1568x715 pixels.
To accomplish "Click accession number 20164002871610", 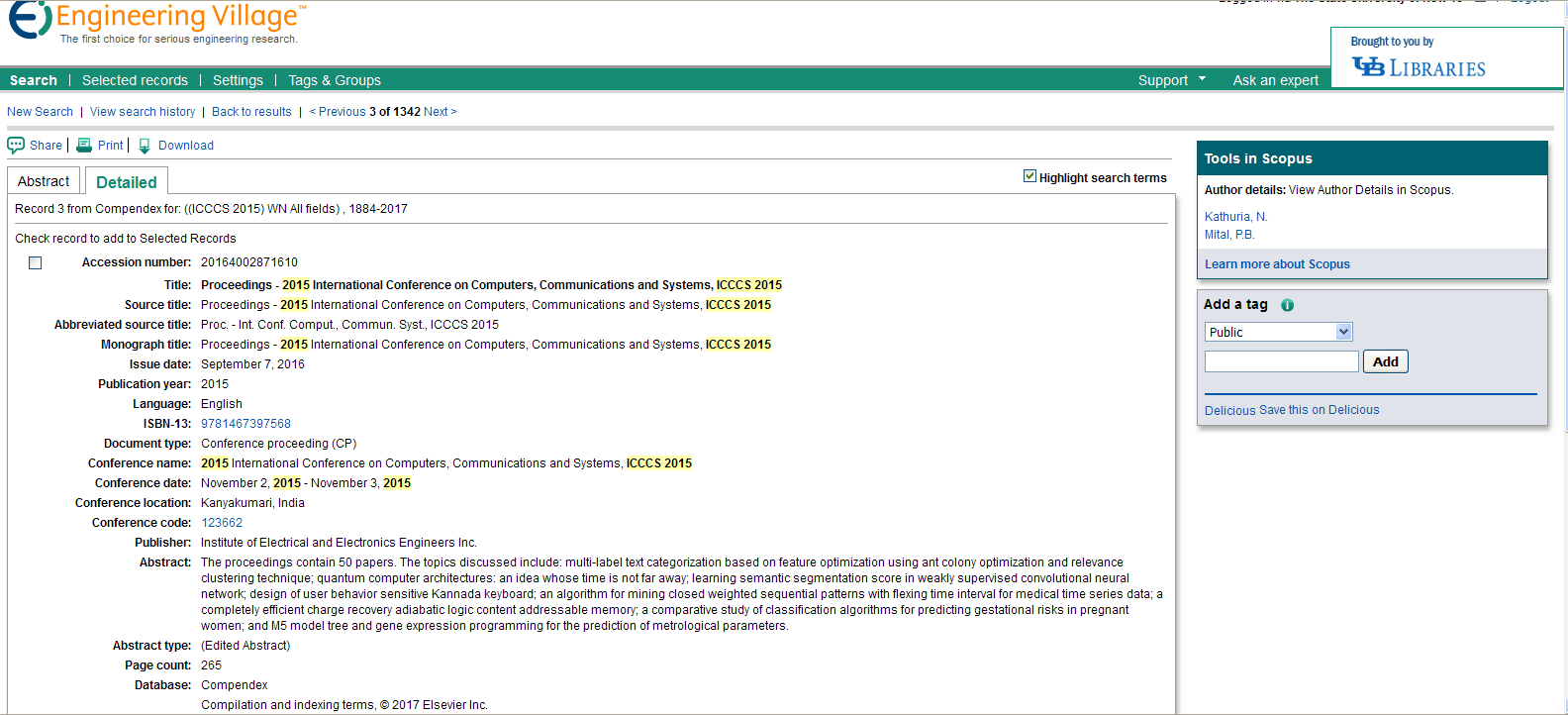I will click(x=249, y=262).
